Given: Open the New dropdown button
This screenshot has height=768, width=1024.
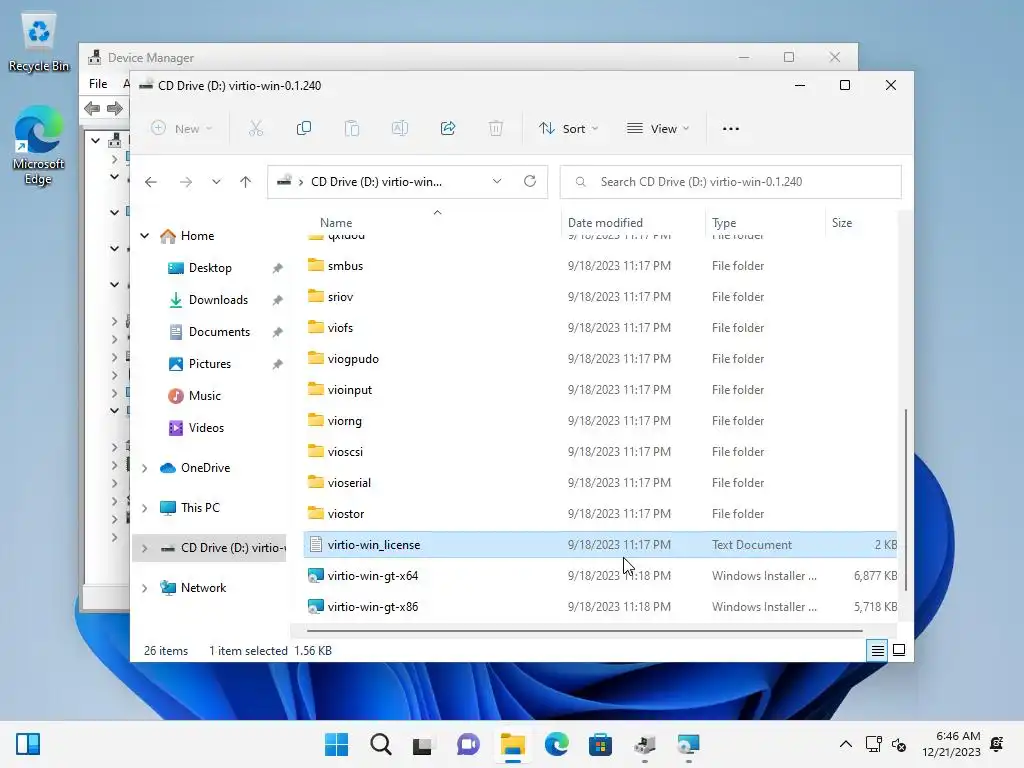Looking at the screenshot, I should point(182,129).
